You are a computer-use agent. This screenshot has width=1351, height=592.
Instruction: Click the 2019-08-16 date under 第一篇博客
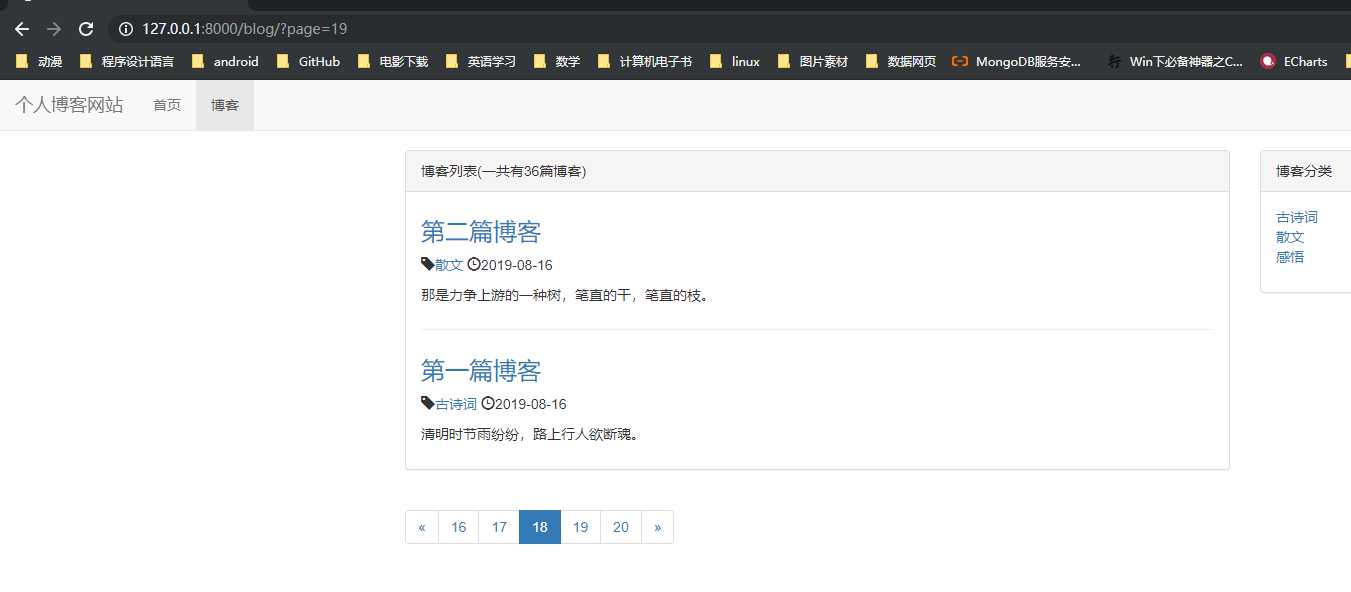[x=530, y=404]
